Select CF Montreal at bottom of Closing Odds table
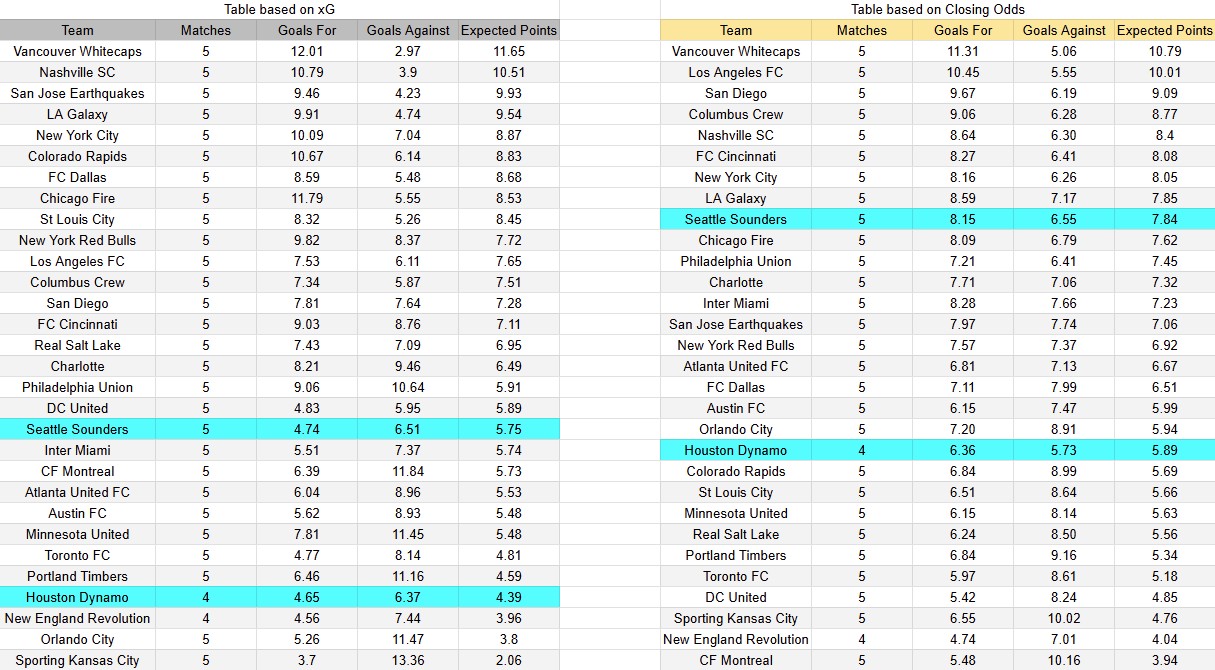The height and width of the screenshot is (670, 1215). (x=735, y=660)
